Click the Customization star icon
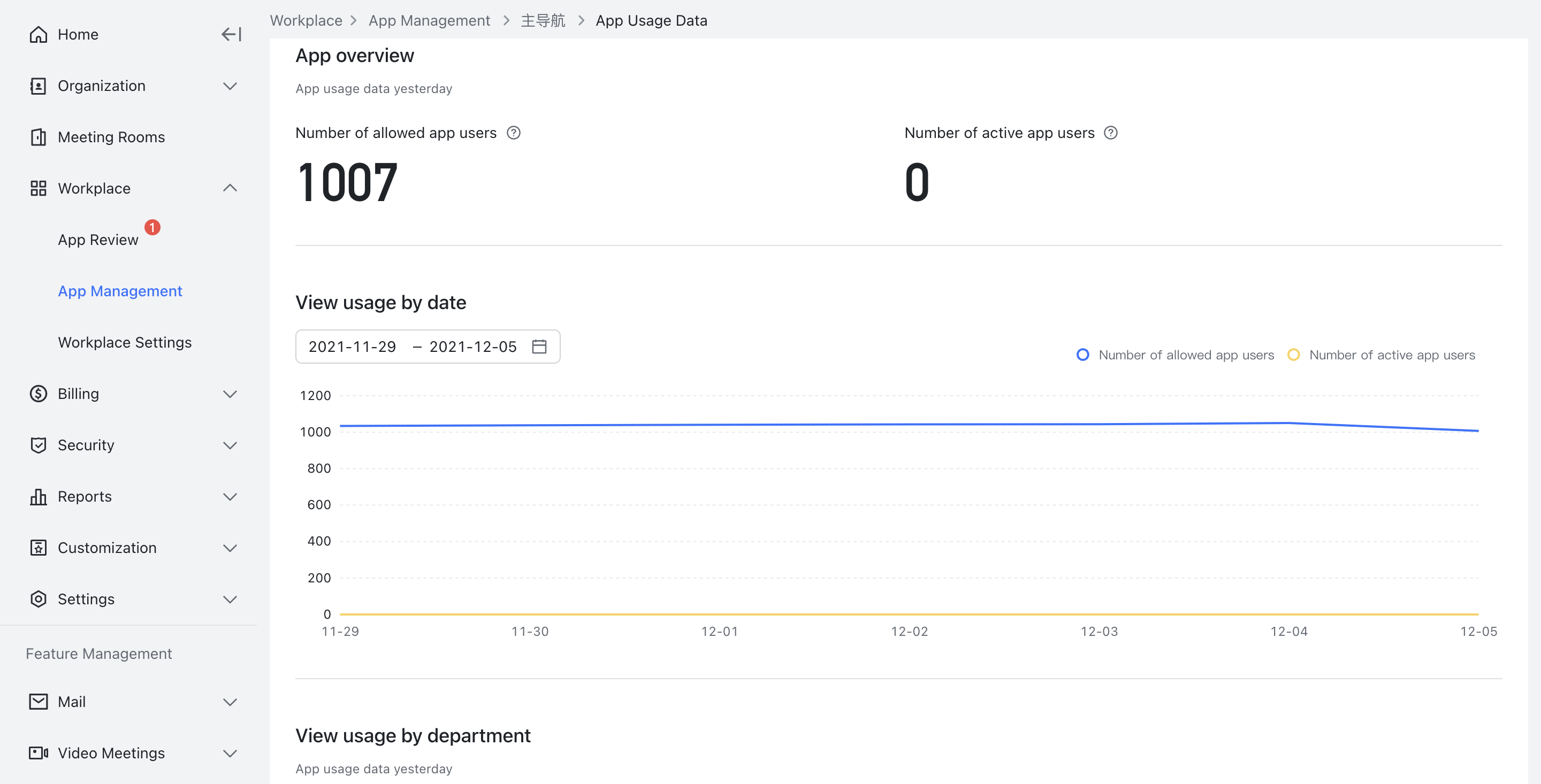The width and height of the screenshot is (1541, 784). 39,548
